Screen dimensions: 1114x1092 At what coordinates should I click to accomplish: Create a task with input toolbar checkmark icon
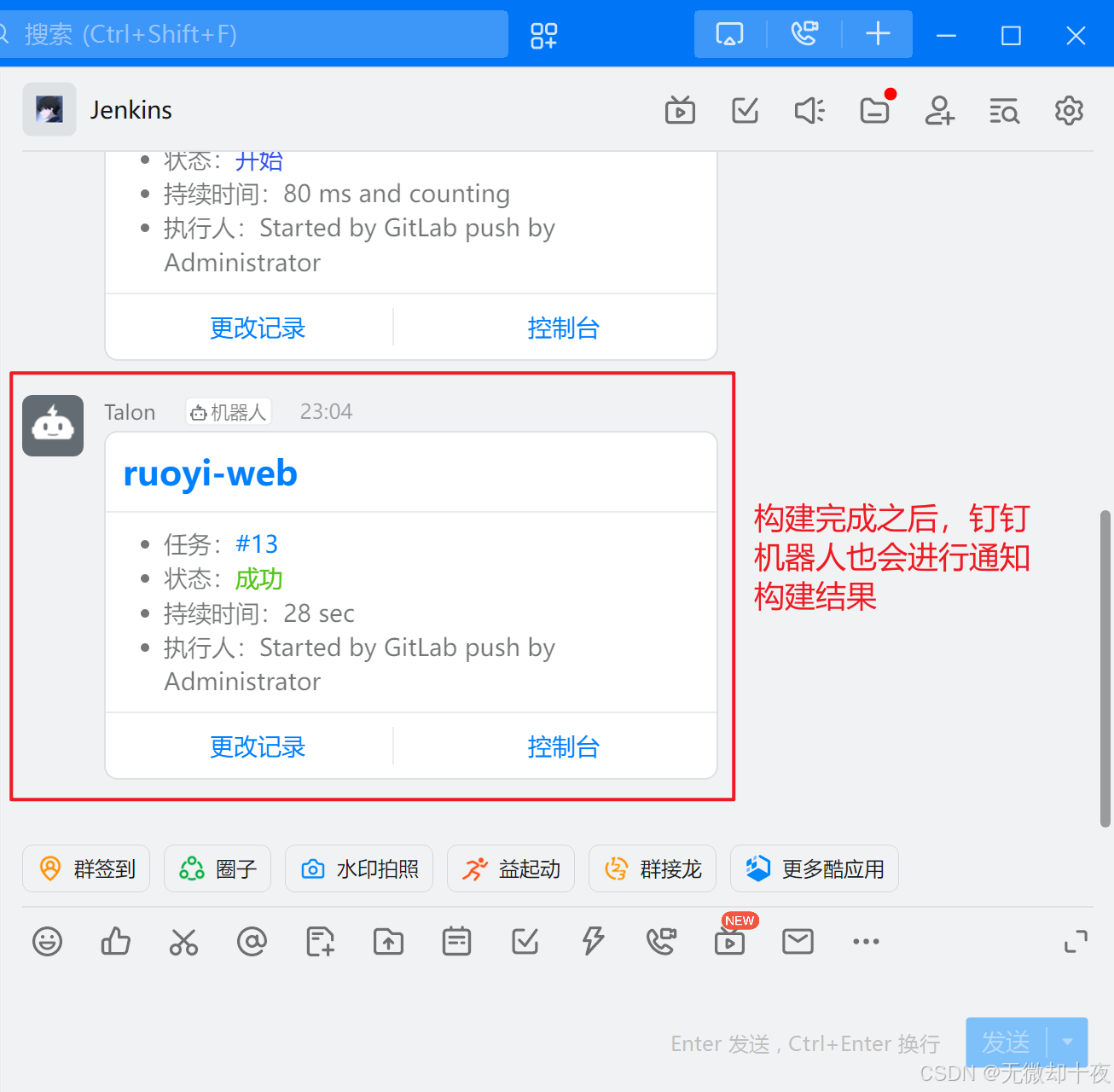coord(525,942)
